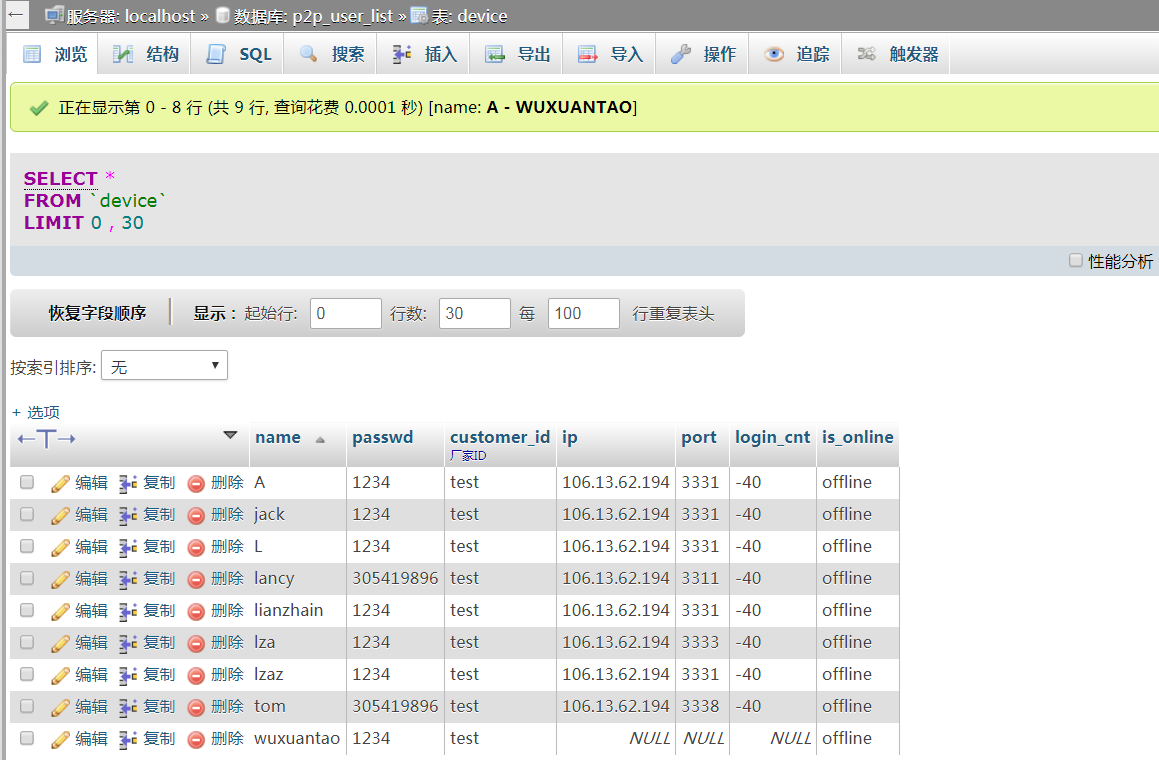Open the 按索引排序 sort dropdown
The image size is (1159, 760).
click(164, 366)
